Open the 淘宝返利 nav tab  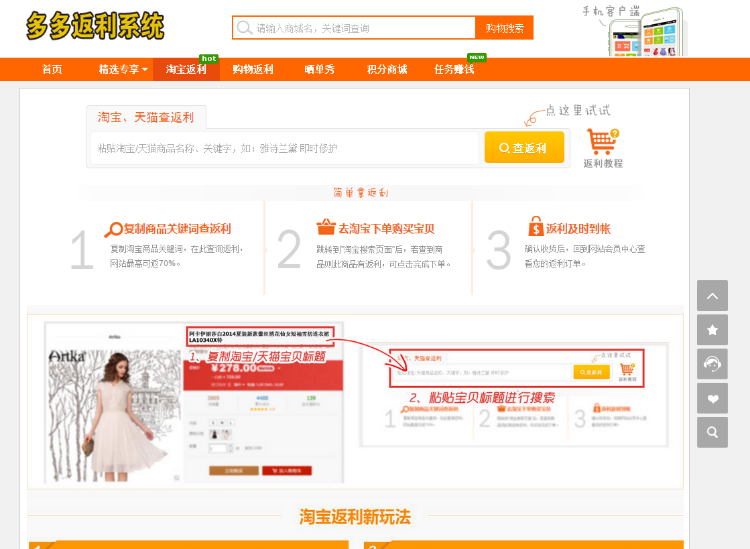tap(186, 69)
